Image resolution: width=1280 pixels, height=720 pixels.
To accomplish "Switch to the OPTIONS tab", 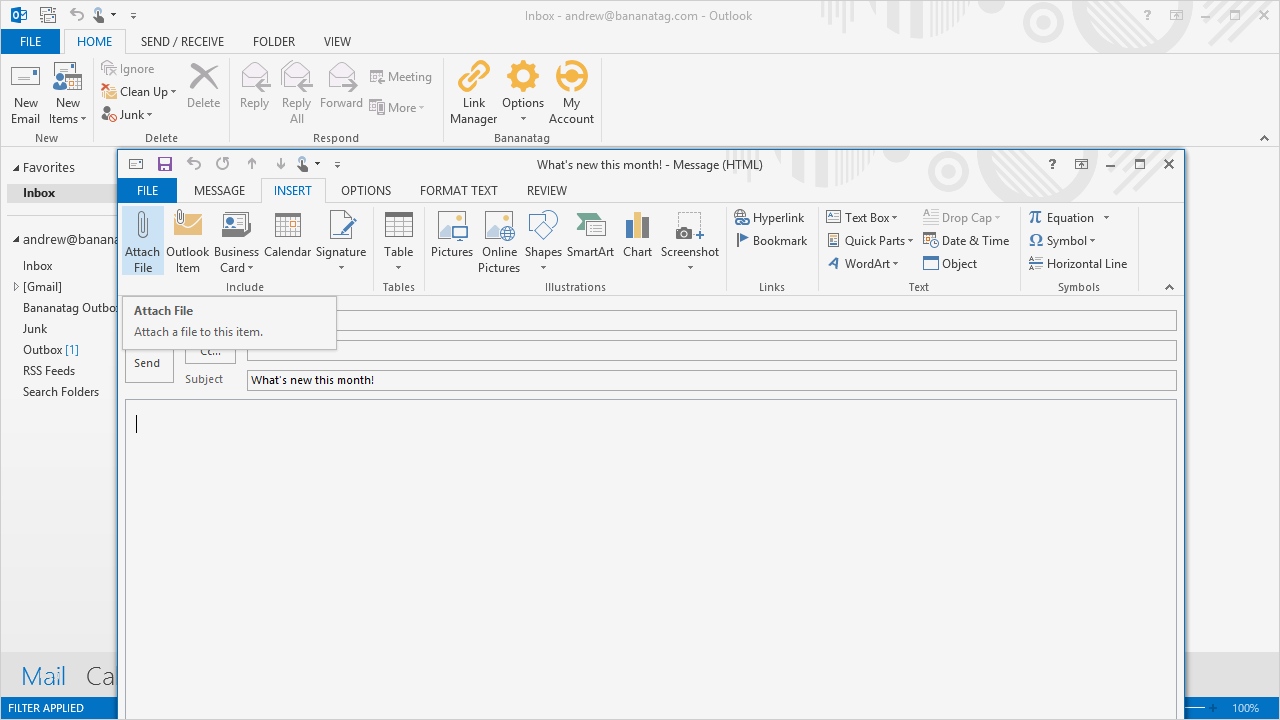I will click(x=366, y=190).
